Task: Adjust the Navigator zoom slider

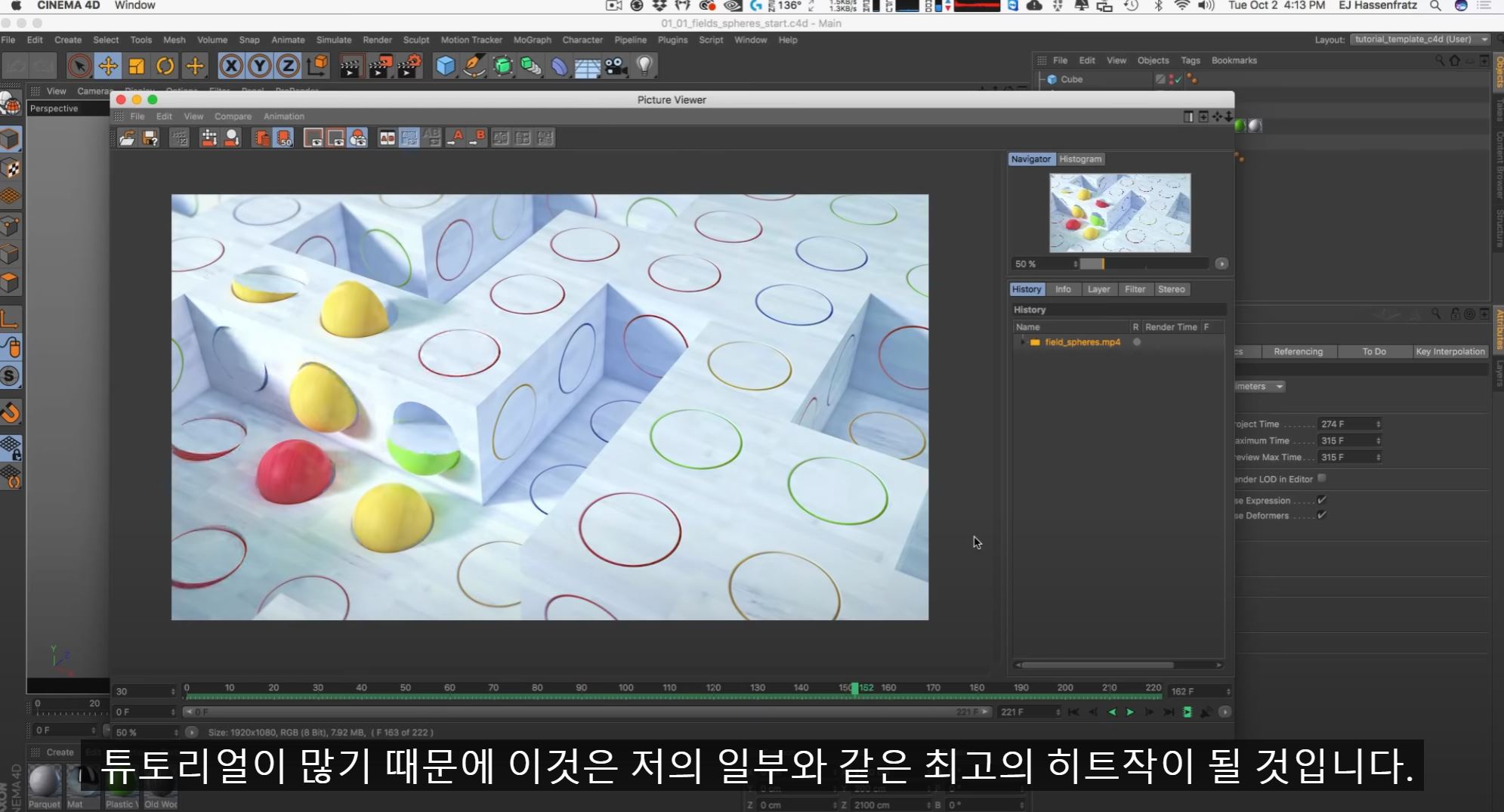Action: point(1144,264)
